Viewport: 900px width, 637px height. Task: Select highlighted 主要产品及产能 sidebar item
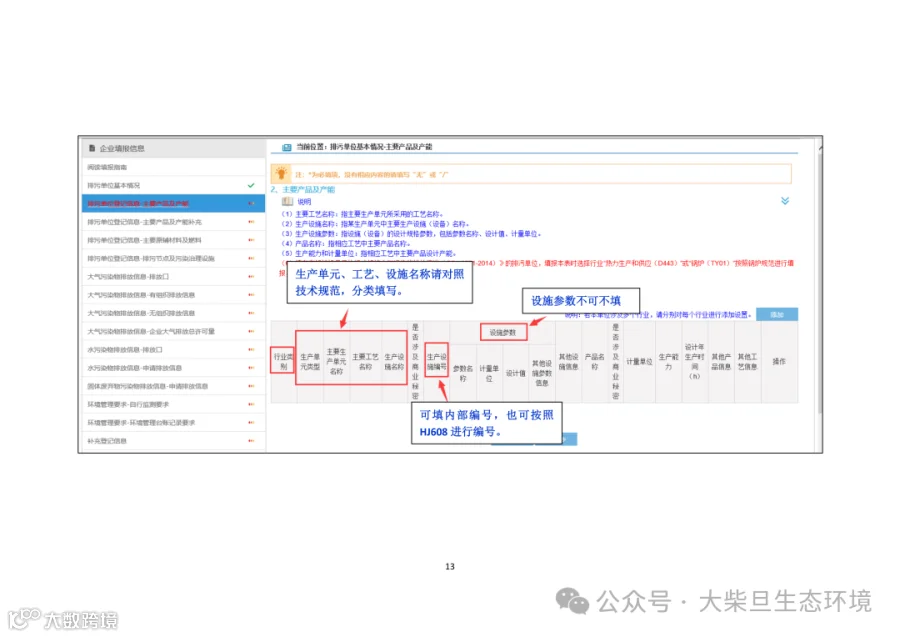tap(174, 204)
